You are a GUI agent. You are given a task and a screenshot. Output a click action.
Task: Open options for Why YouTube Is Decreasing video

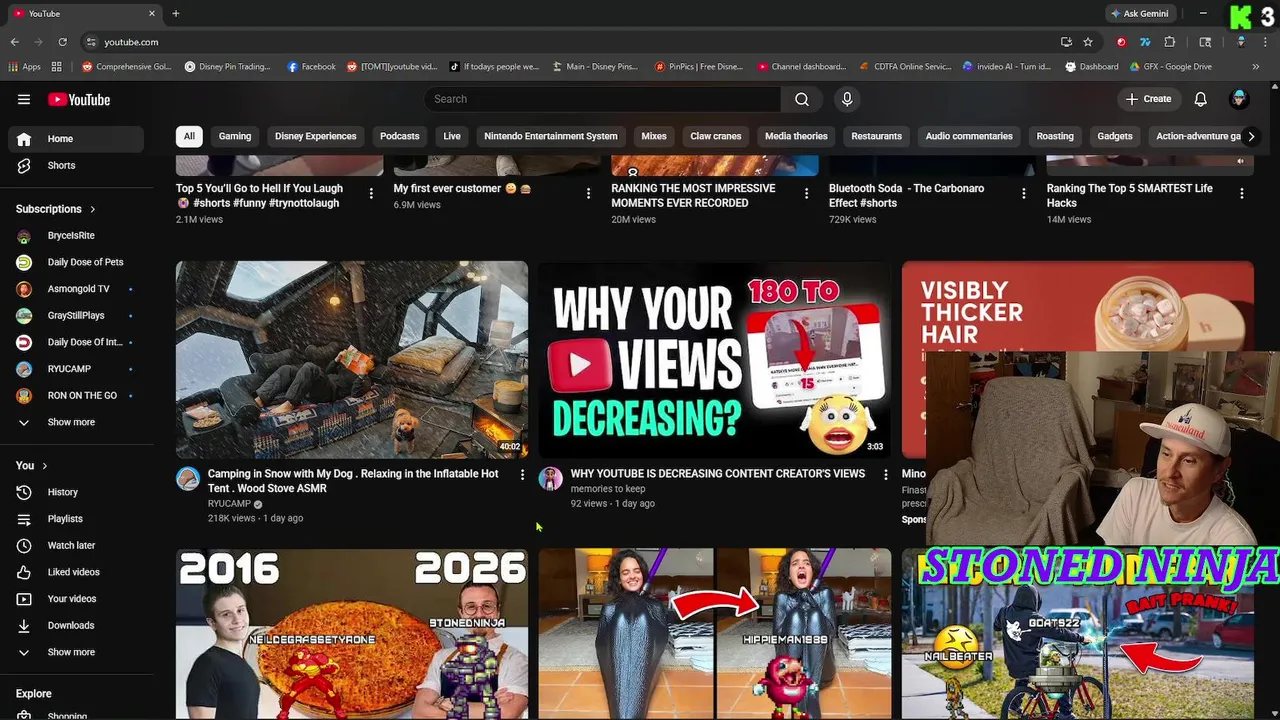pos(885,475)
